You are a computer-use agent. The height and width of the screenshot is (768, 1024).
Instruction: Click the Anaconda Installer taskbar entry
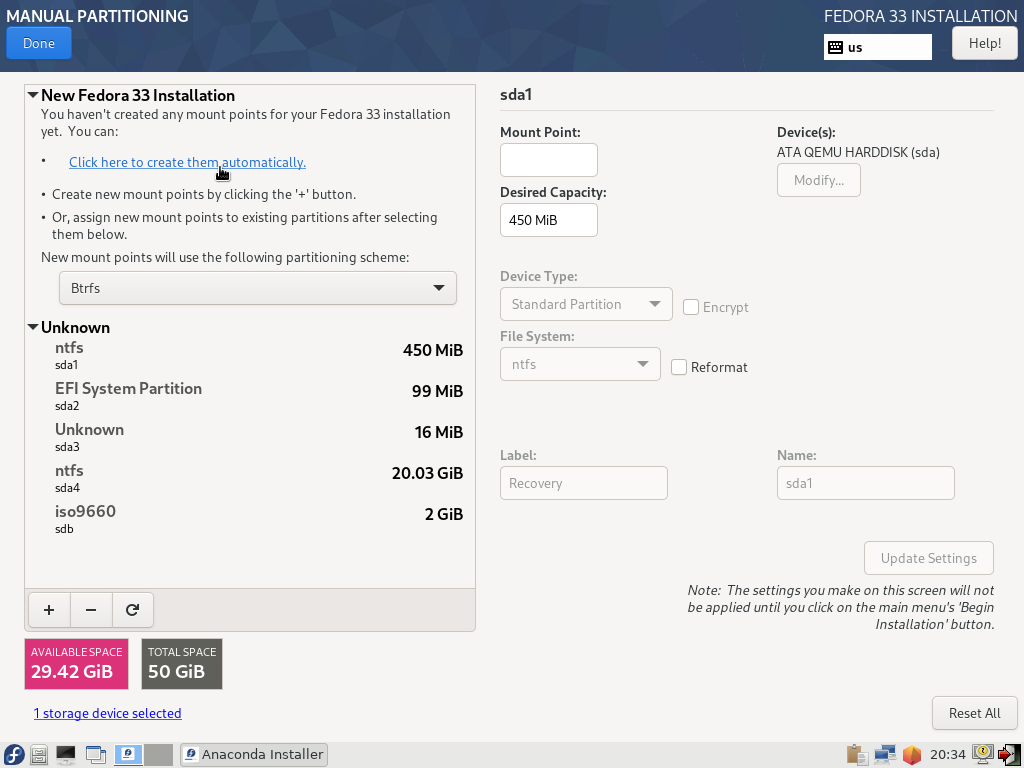(x=254, y=755)
